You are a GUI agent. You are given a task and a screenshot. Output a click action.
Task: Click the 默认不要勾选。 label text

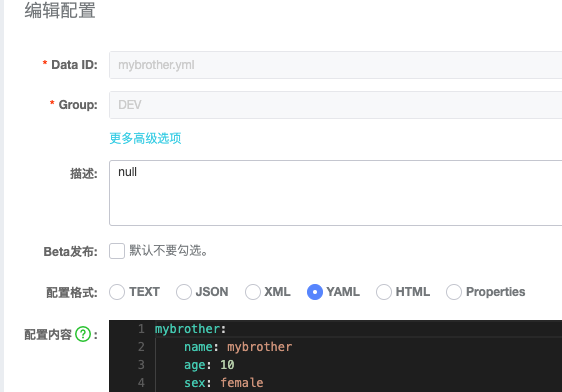coord(168,250)
